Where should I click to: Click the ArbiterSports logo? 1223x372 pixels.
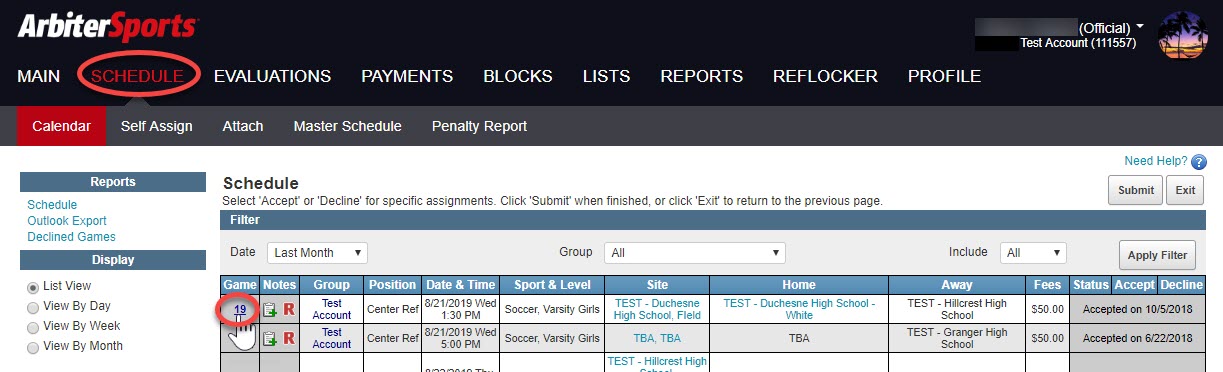tap(108, 27)
